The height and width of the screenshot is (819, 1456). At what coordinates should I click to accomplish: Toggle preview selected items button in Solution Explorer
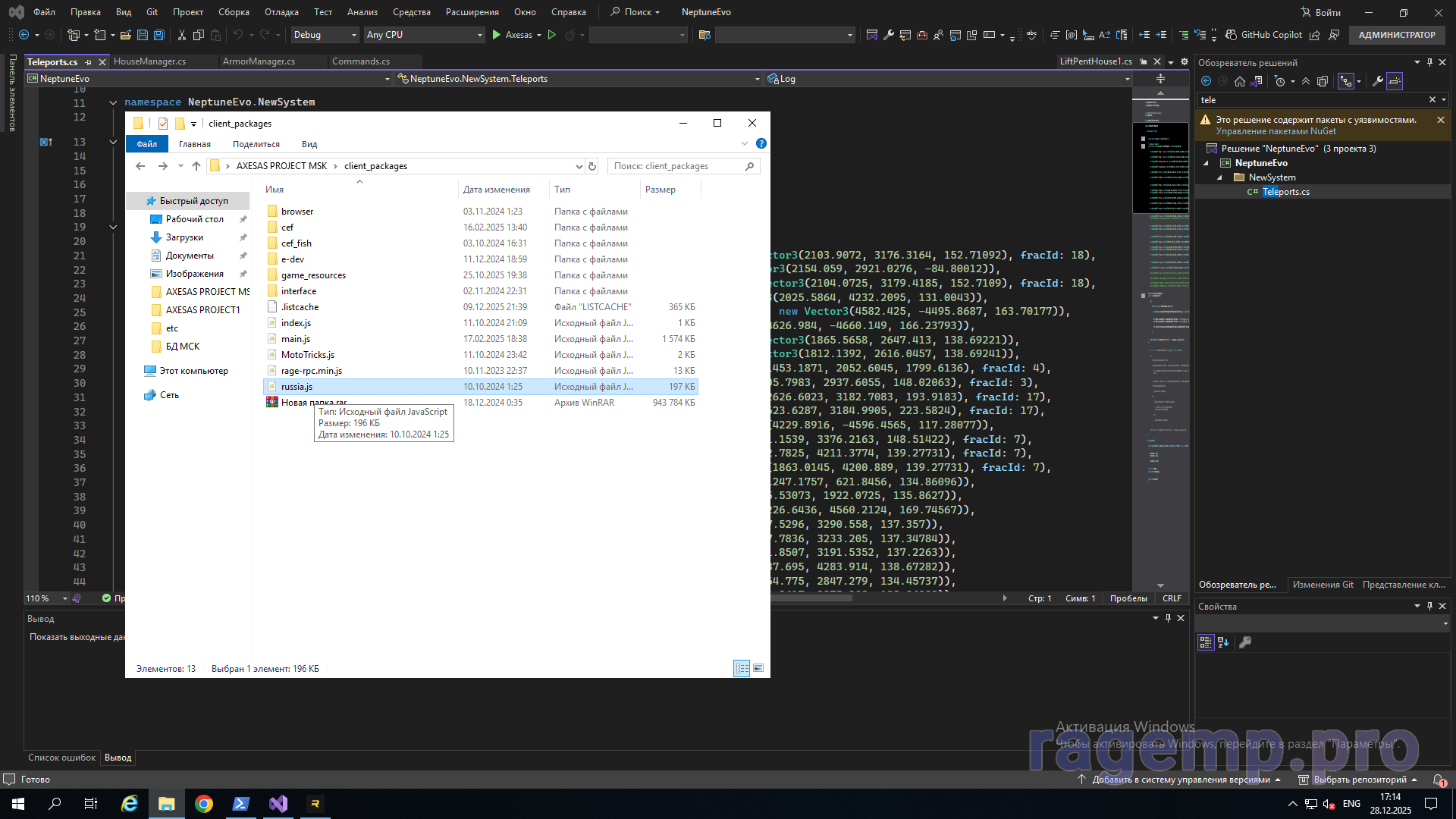(x=1395, y=81)
